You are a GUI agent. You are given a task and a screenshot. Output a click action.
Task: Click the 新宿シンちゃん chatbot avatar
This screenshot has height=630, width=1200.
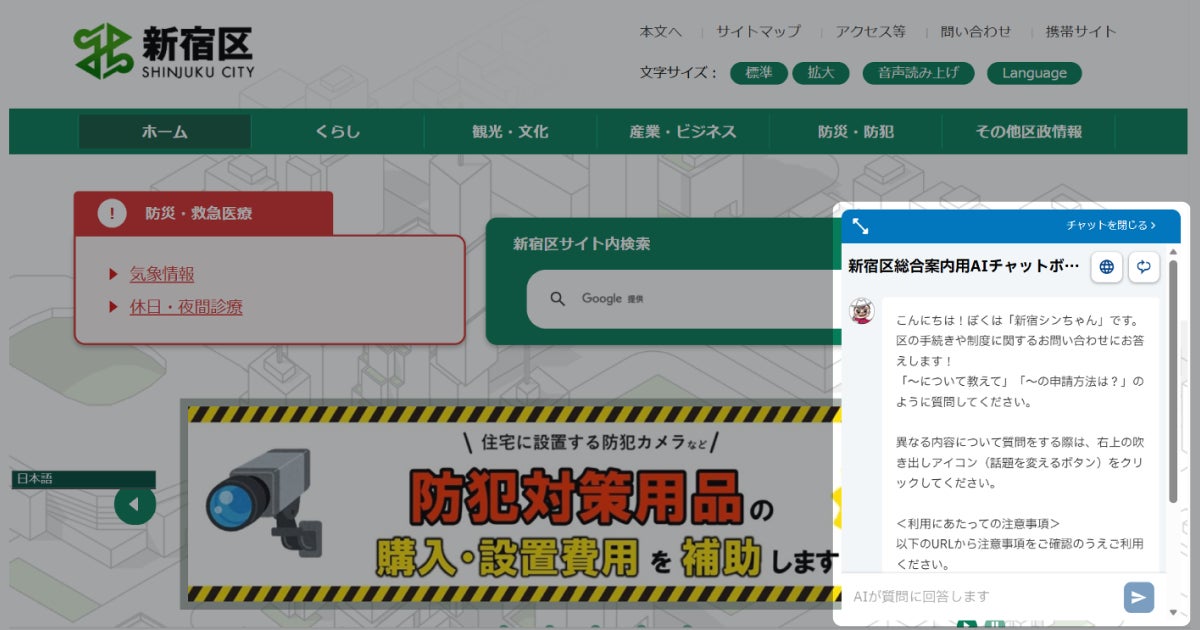click(862, 311)
